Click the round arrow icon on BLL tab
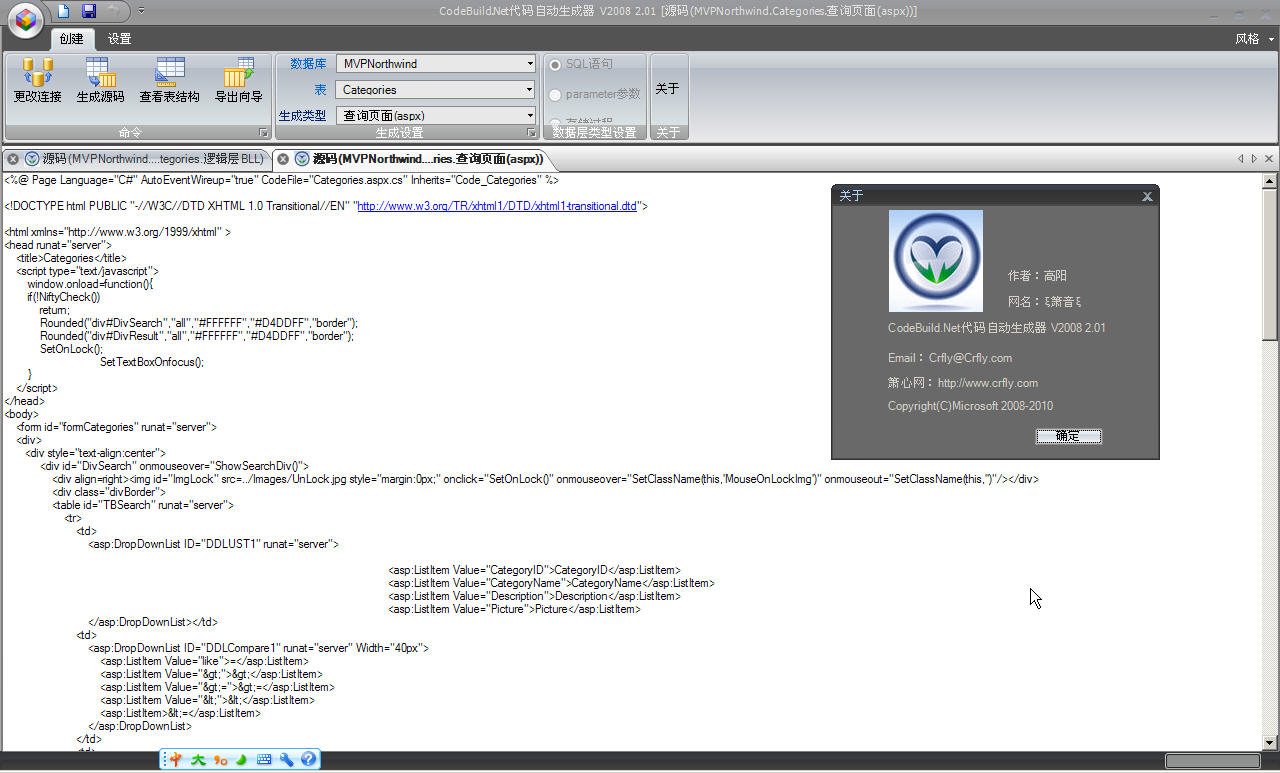Image resolution: width=1280 pixels, height=773 pixels. coord(32,159)
